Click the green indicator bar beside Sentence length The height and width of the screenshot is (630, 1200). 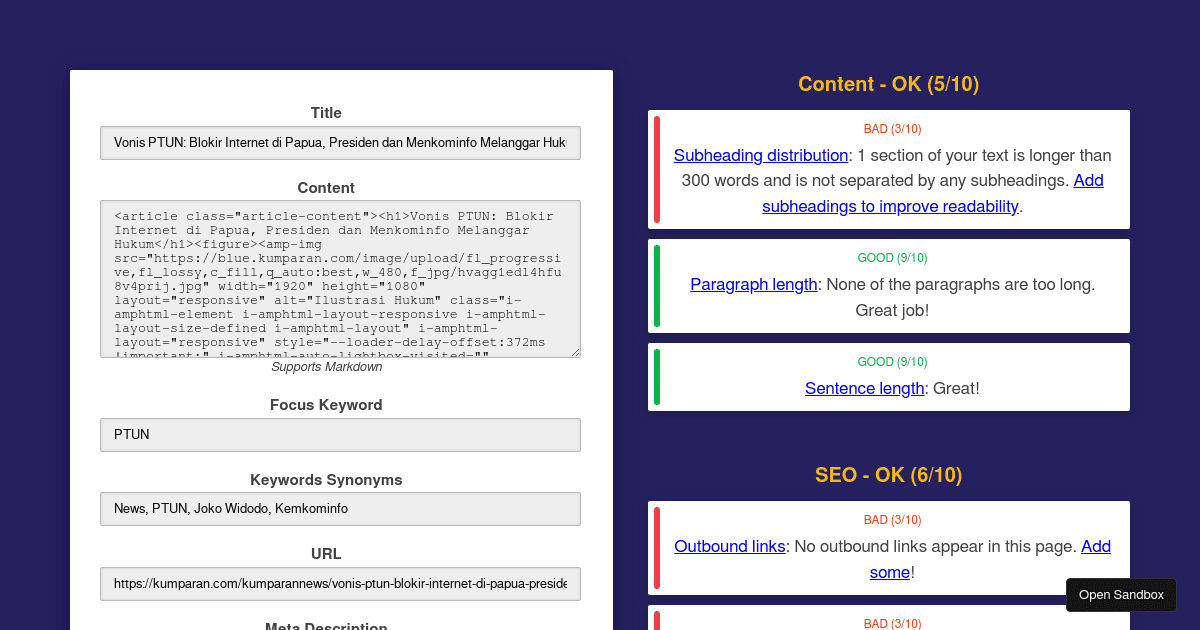click(657, 377)
